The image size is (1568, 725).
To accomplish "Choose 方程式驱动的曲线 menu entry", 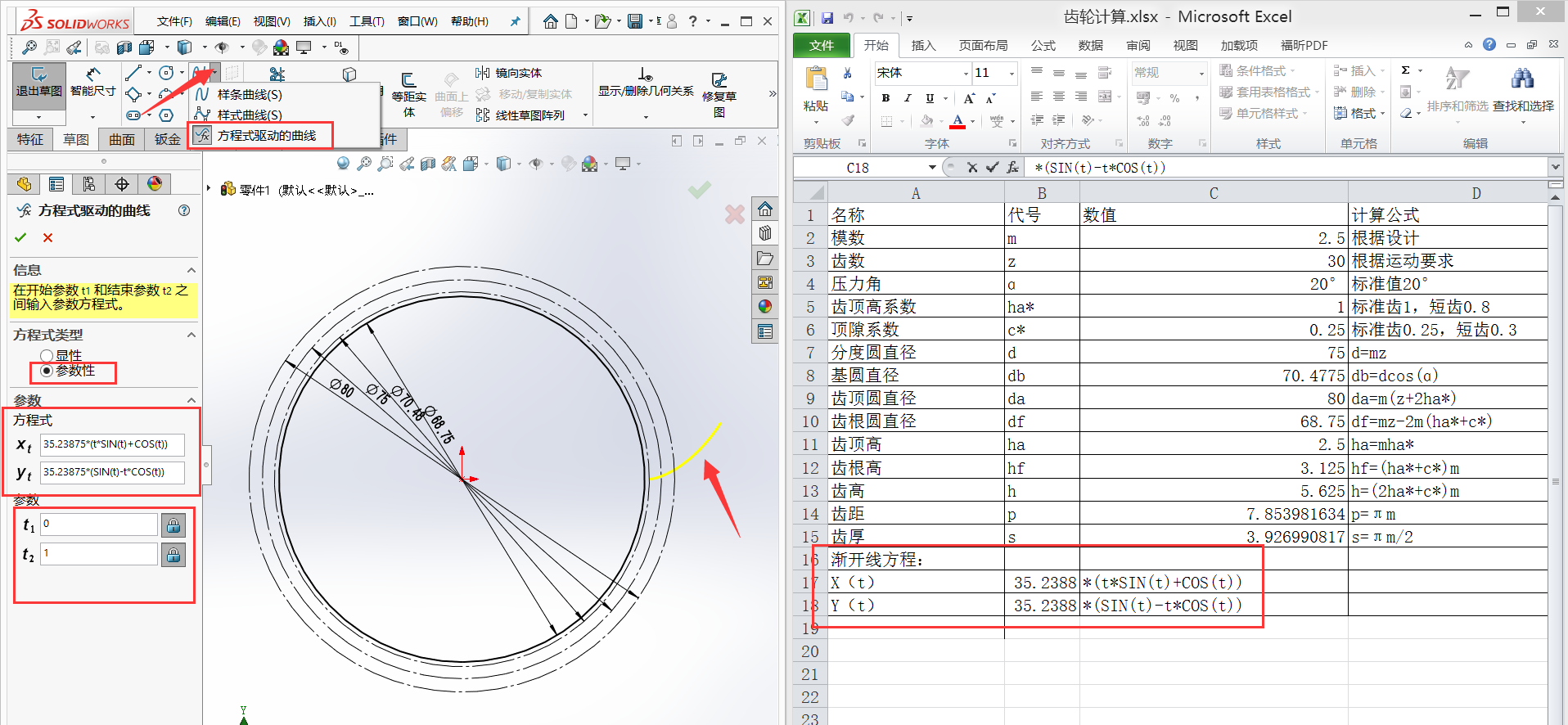I will (x=267, y=135).
